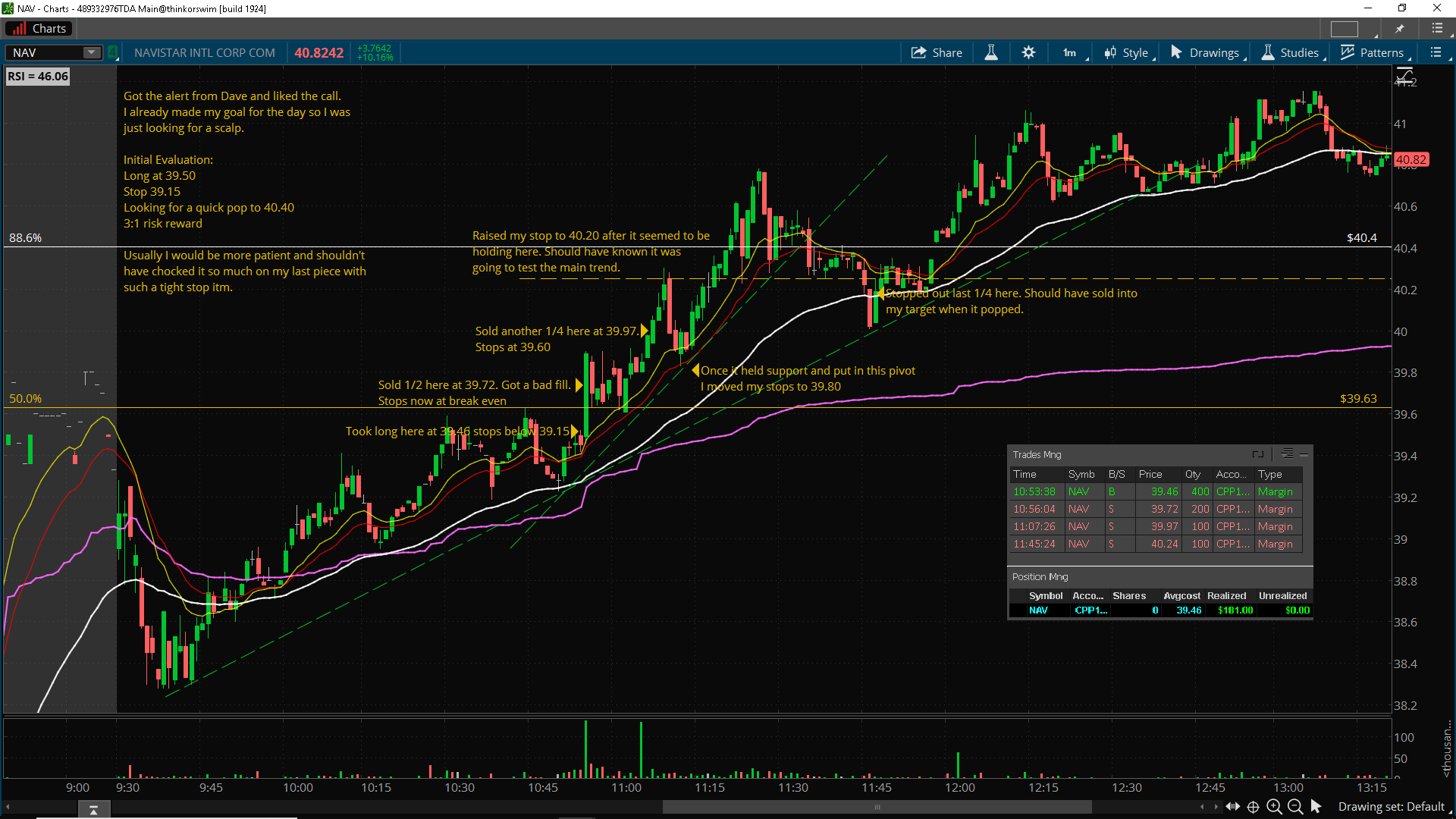Open chart settings gear icon
This screenshot has width=1456, height=819.
(x=1028, y=52)
